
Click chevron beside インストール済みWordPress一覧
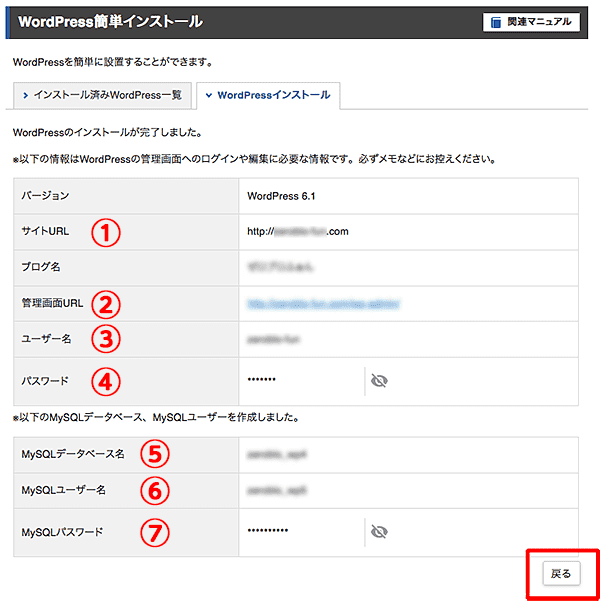click(x=25, y=95)
